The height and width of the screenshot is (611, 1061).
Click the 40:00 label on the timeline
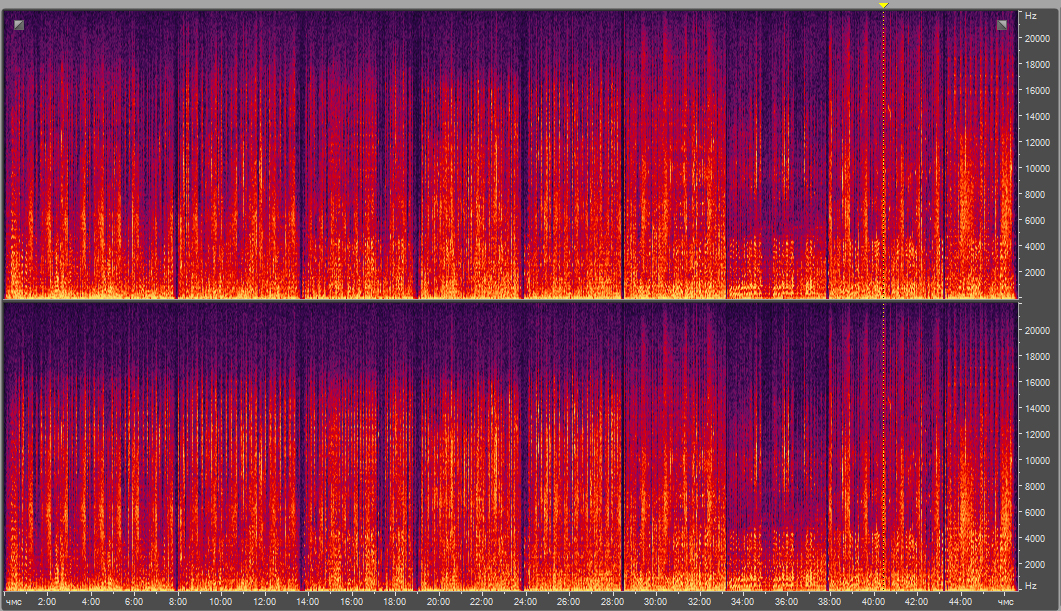click(x=873, y=602)
